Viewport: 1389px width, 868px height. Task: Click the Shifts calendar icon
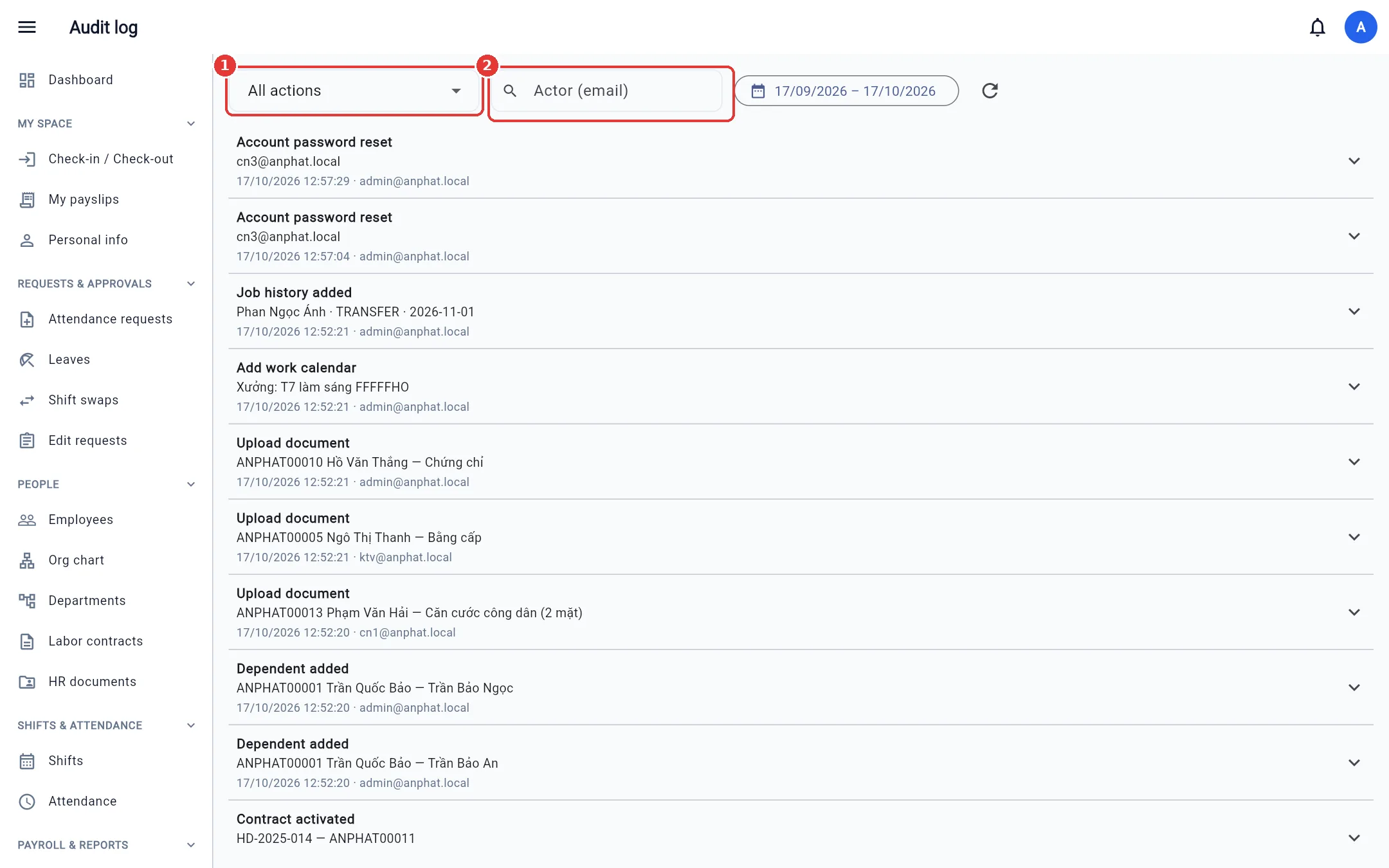click(27, 761)
